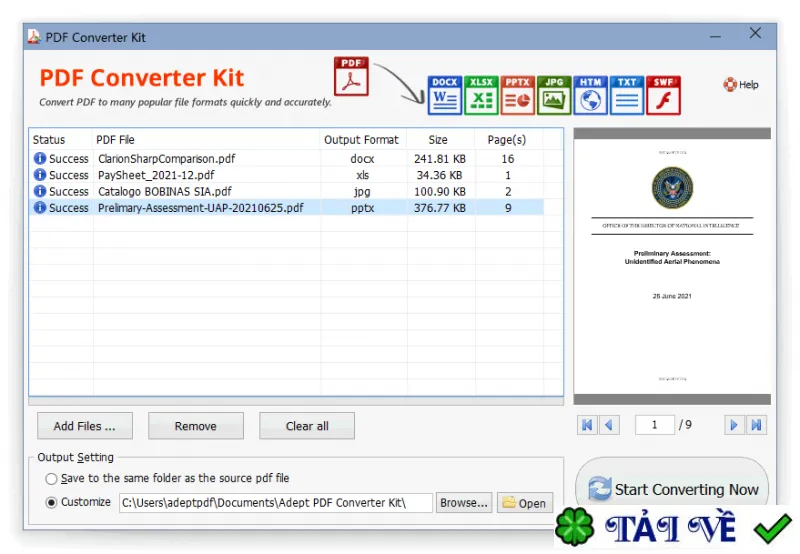Viewport: 800px width, 554px height.
Task: Go to previous preview page
Action: click(609, 425)
